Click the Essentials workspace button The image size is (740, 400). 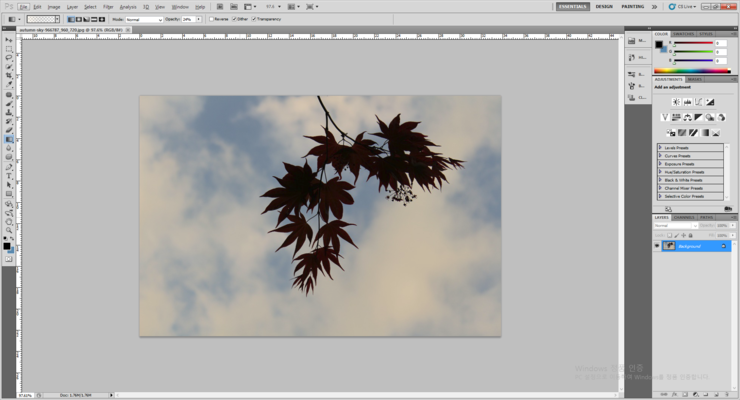[573, 6]
